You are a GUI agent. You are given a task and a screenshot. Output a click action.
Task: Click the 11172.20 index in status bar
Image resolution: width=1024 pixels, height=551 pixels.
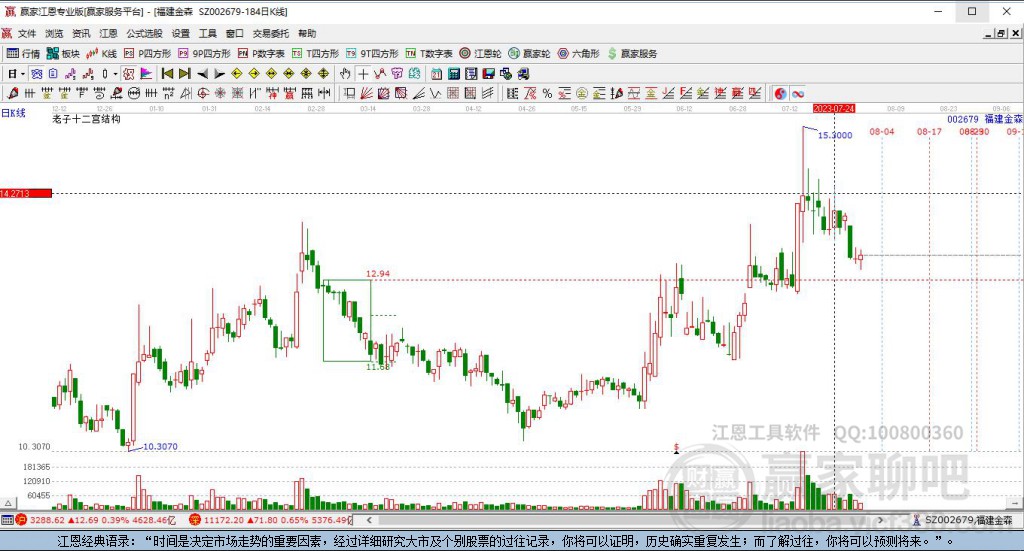223,520
